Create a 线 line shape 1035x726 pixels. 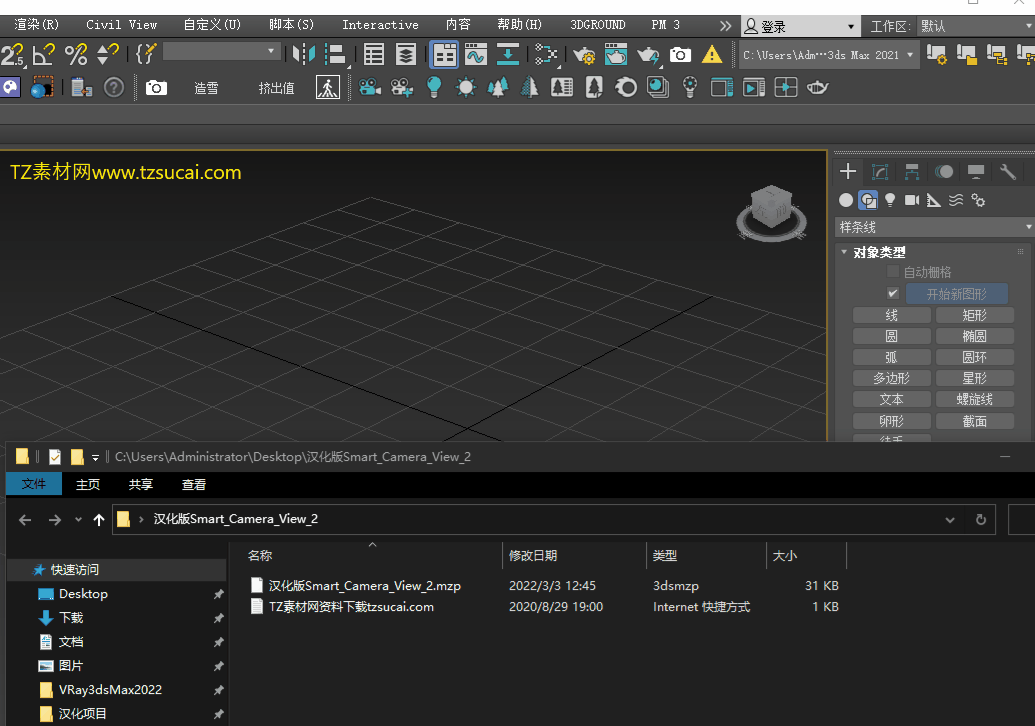[891, 315]
